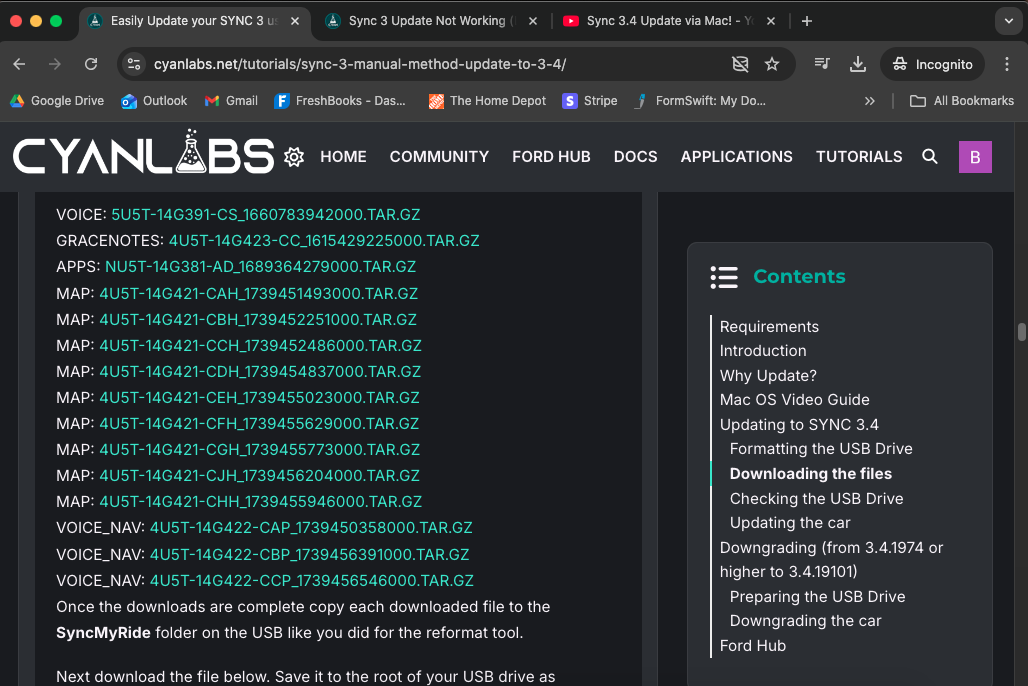
Task: Open the Google Drive bookmark
Action: (x=57, y=101)
